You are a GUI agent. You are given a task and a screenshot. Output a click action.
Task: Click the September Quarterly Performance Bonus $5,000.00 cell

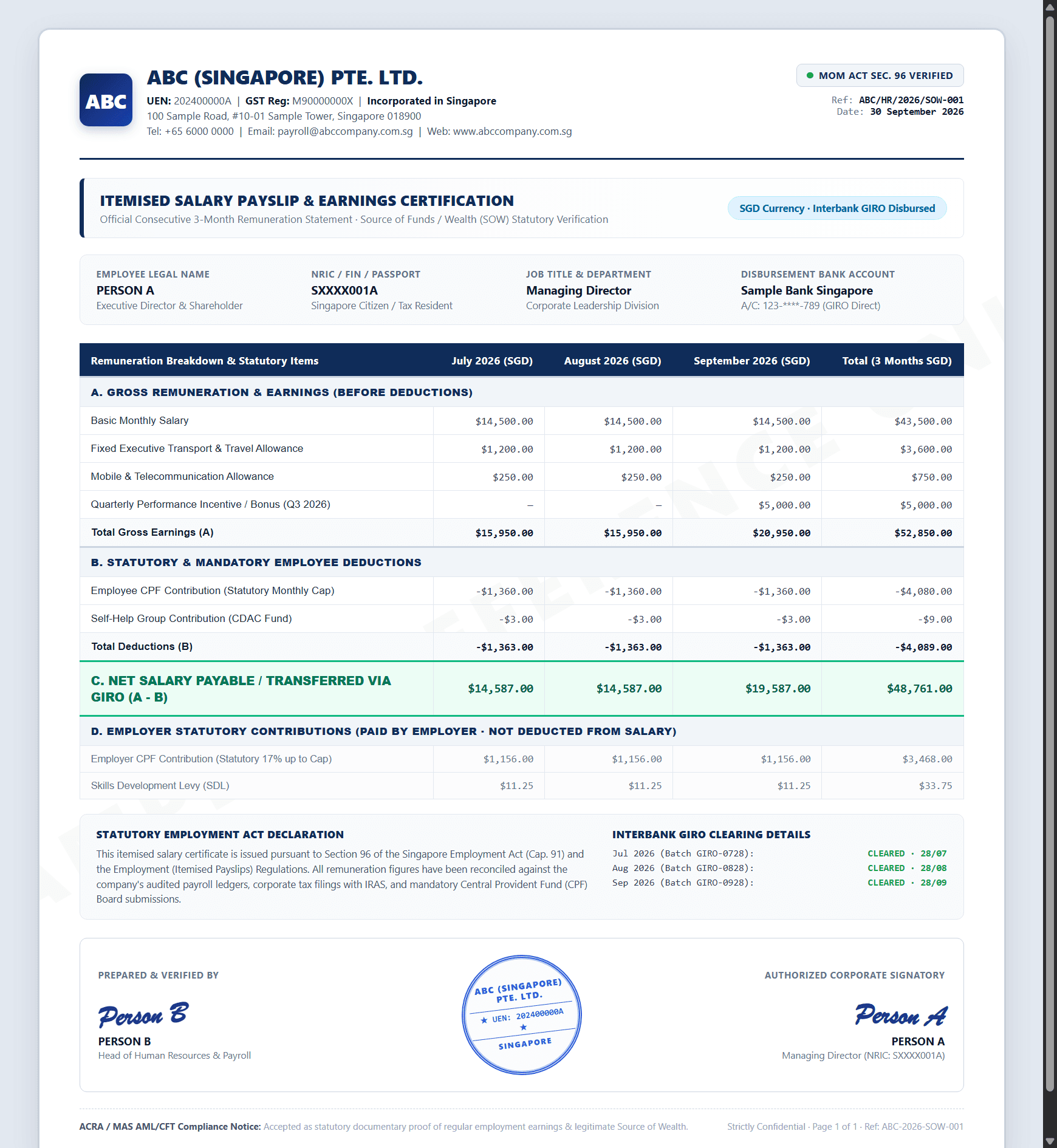[784, 505]
